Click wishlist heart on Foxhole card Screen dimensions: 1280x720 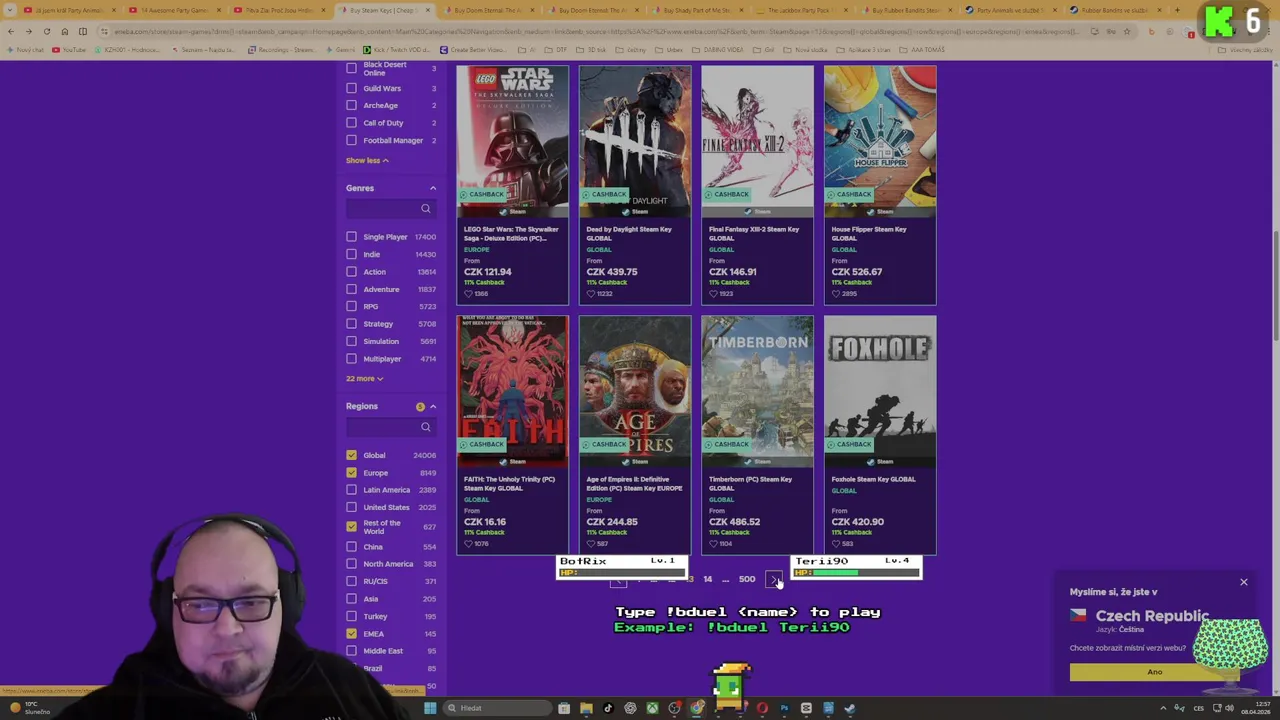coord(836,544)
